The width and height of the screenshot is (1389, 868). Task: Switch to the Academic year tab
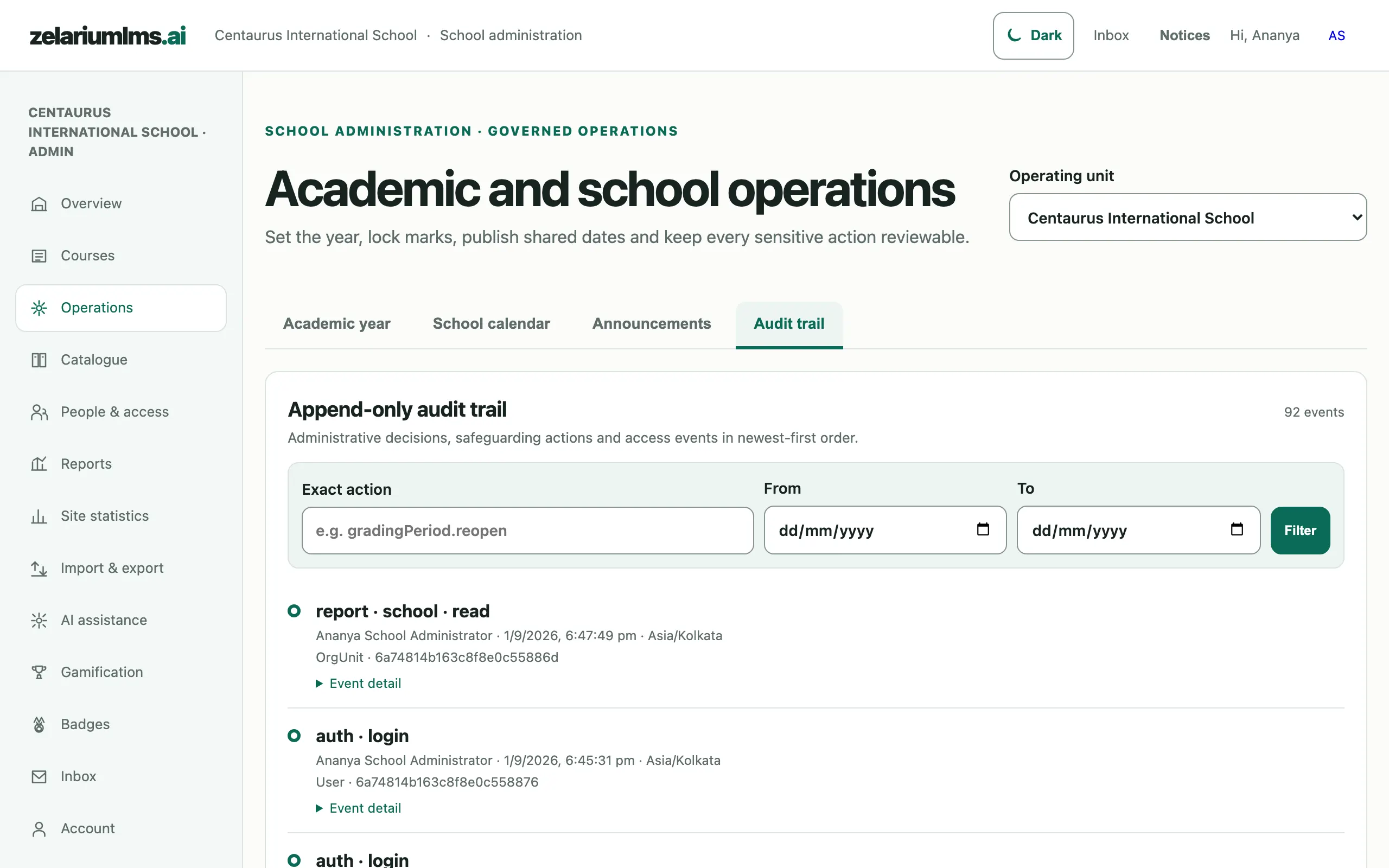tap(337, 324)
